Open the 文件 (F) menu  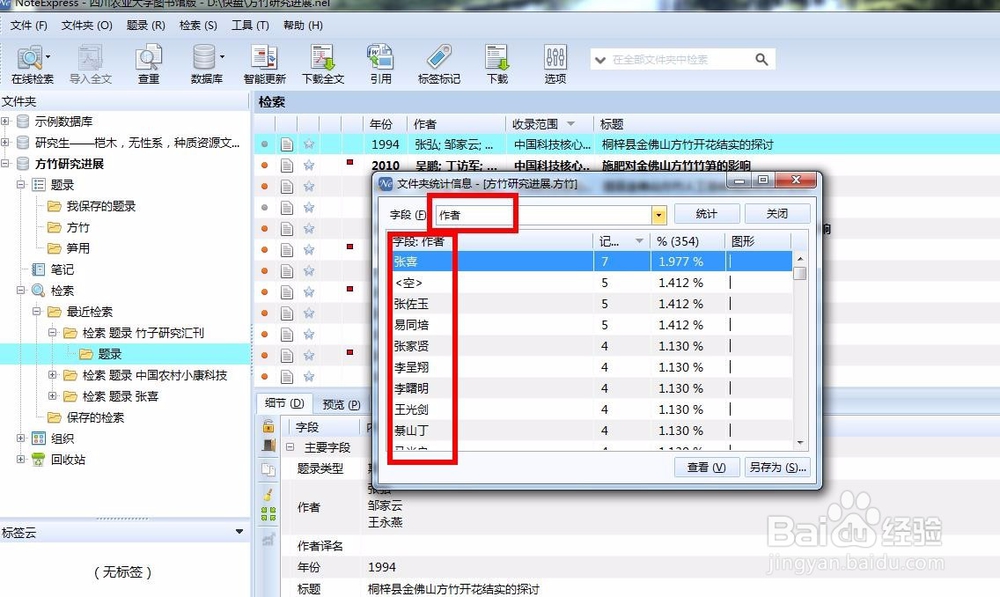[x=29, y=26]
